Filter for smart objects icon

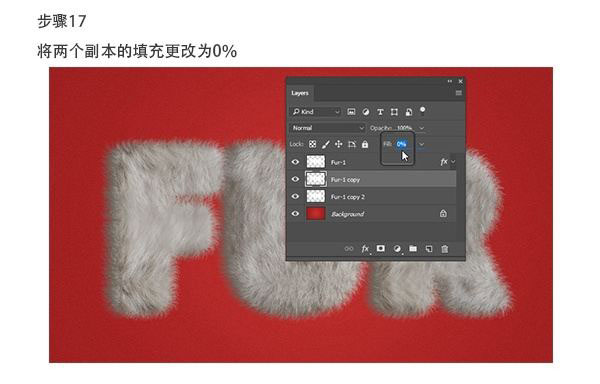[x=409, y=112]
